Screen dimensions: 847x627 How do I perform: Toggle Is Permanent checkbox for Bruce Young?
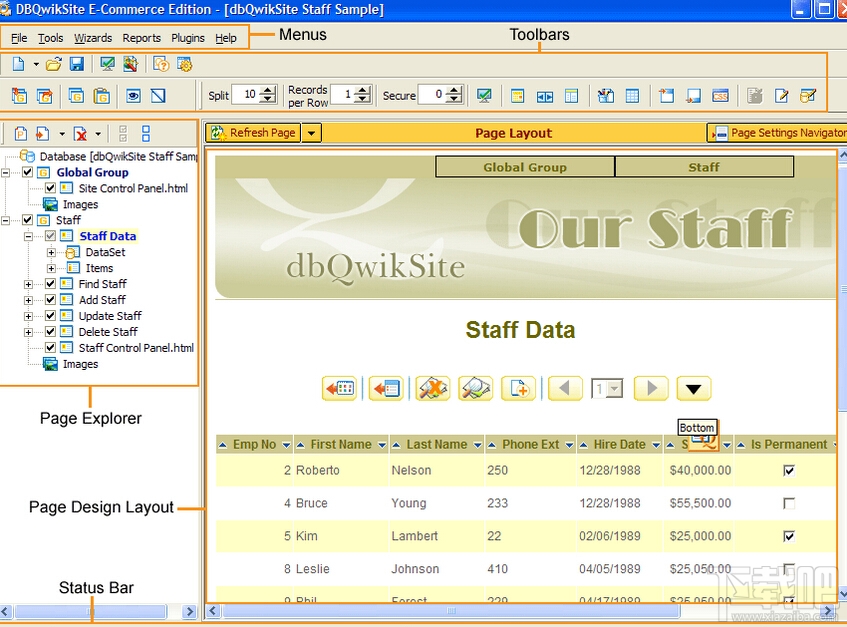pos(789,503)
